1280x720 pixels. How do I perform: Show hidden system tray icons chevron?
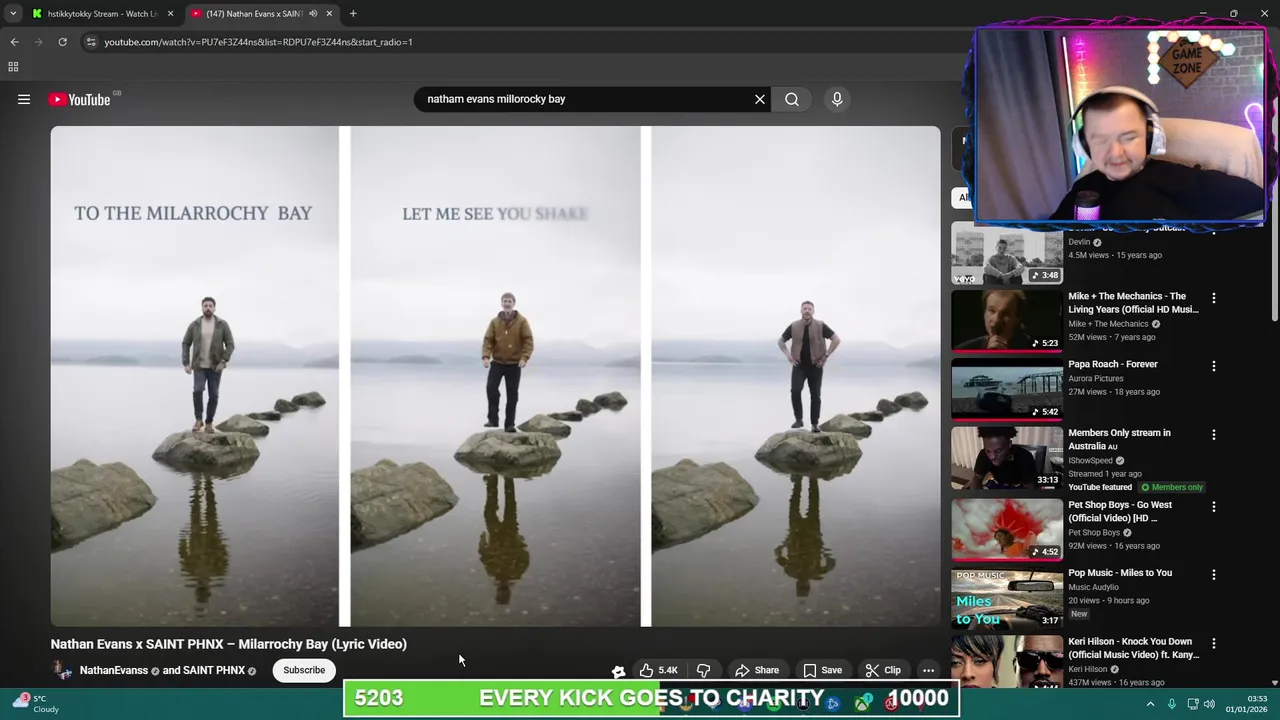tap(1150, 704)
